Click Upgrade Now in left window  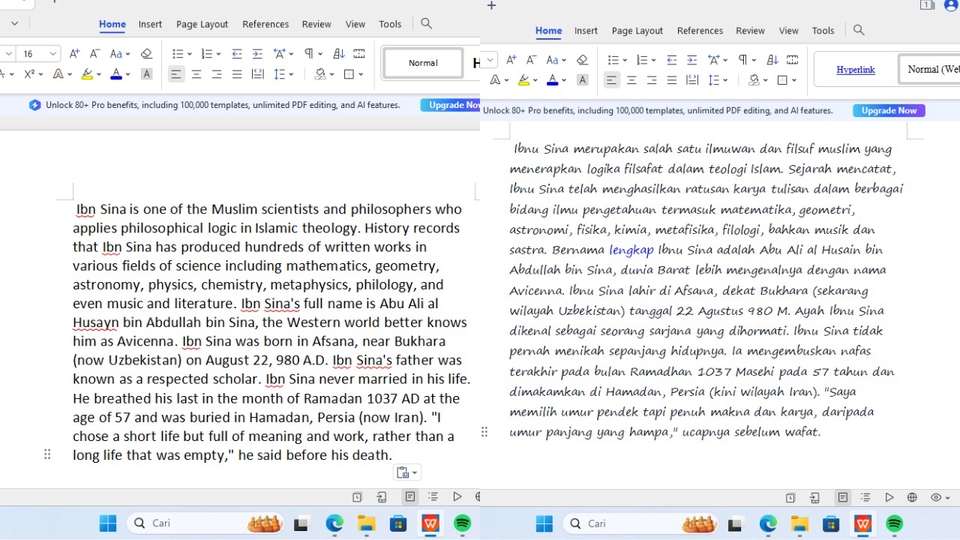[x=451, y=105]
